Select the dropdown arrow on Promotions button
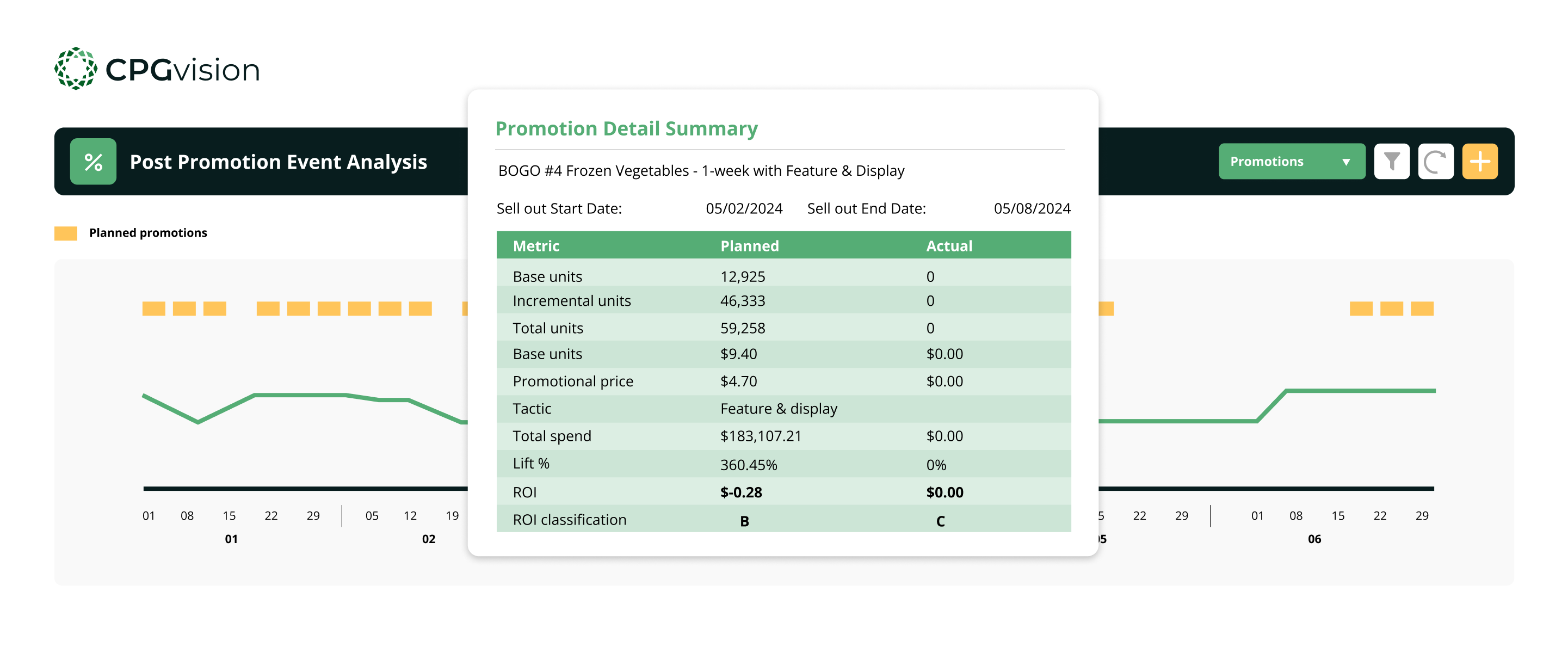Image resolution: width=1568 pixels, height=647 pixels. pyautogui.click(x=1347, y=162)
